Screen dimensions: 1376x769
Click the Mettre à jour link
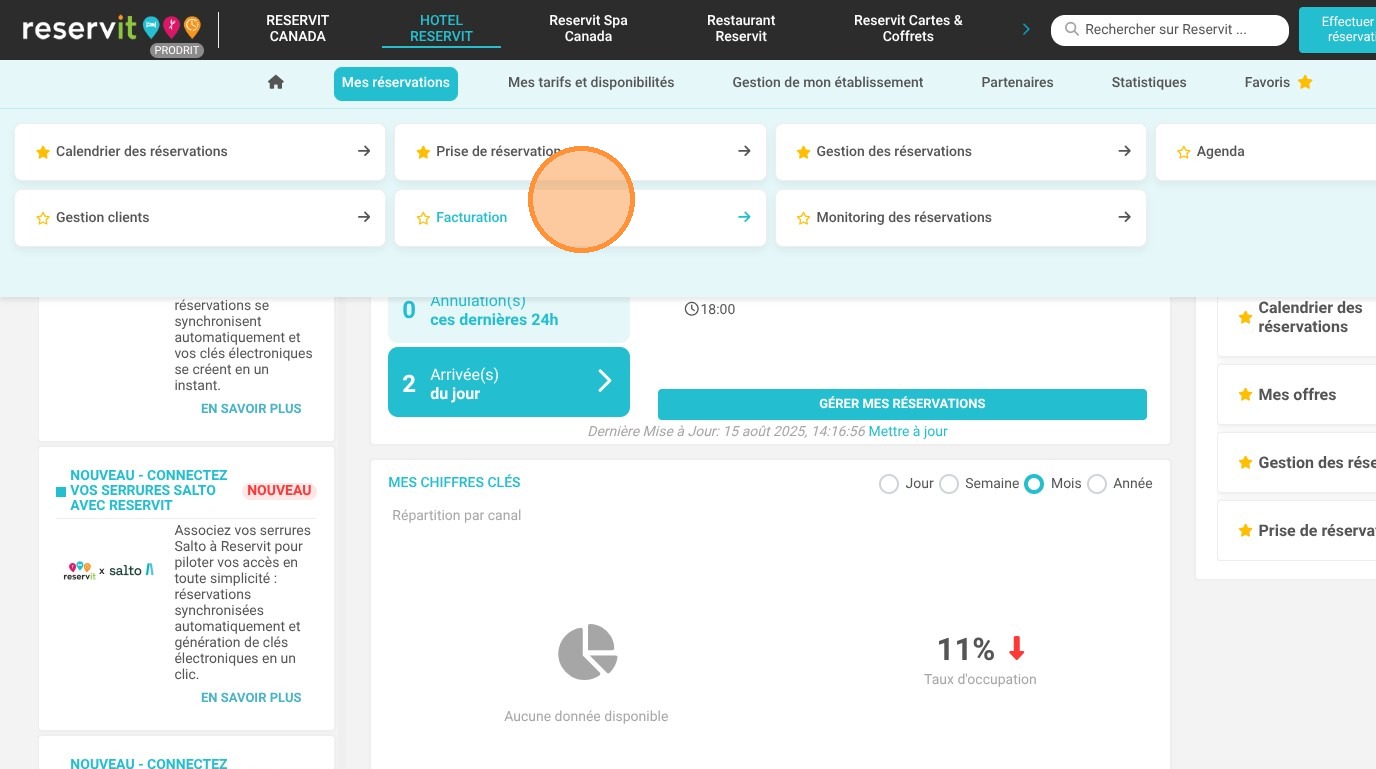pos(908,432)
